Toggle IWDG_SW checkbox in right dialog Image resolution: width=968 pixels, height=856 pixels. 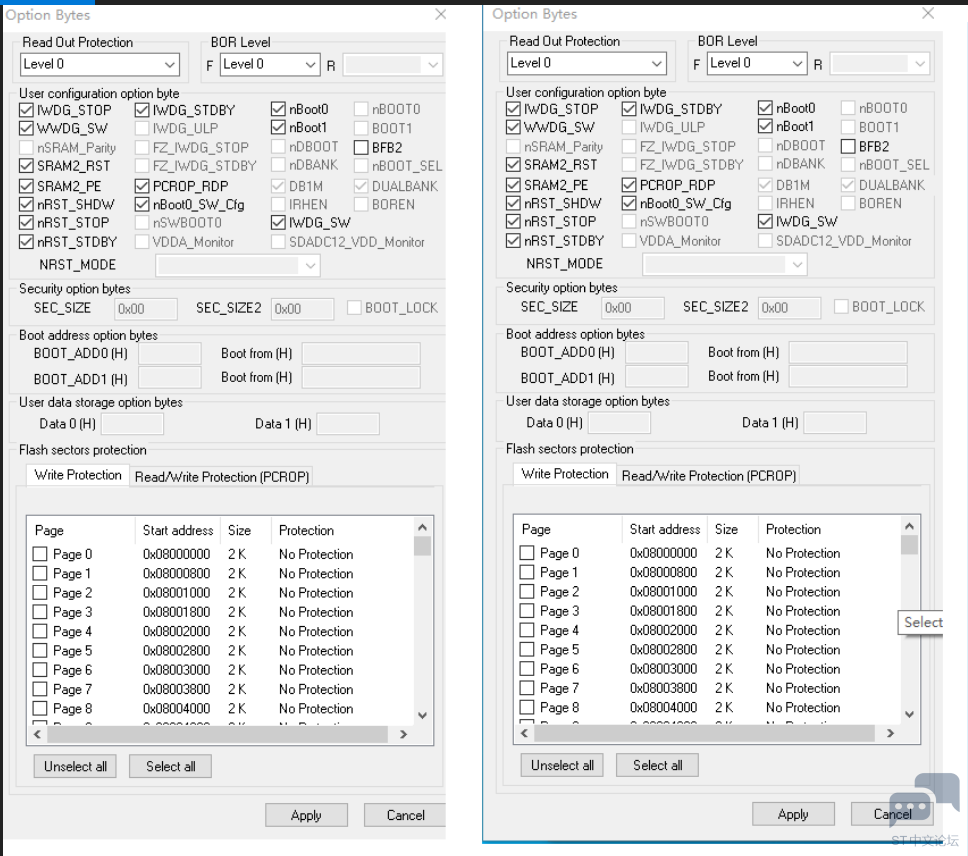point(765,221)
